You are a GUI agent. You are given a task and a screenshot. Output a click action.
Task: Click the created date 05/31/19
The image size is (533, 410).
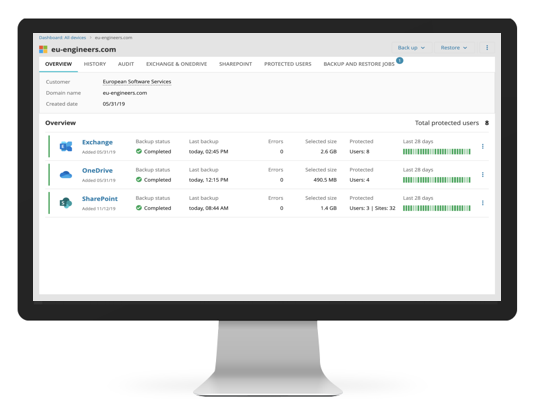coord(114,104)
